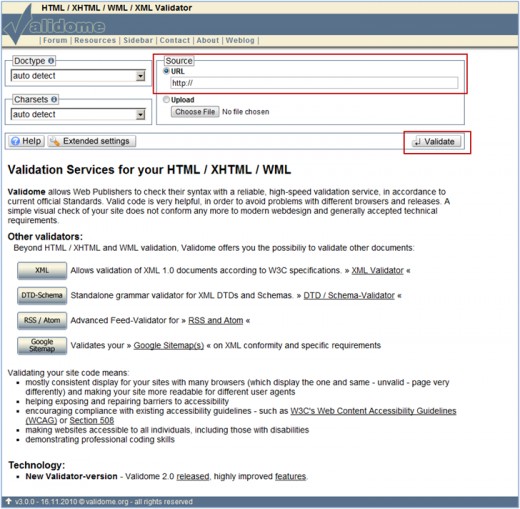520x509 pixels.
Task: Open the DTD-Schema validator button
Action: point(42,295)
